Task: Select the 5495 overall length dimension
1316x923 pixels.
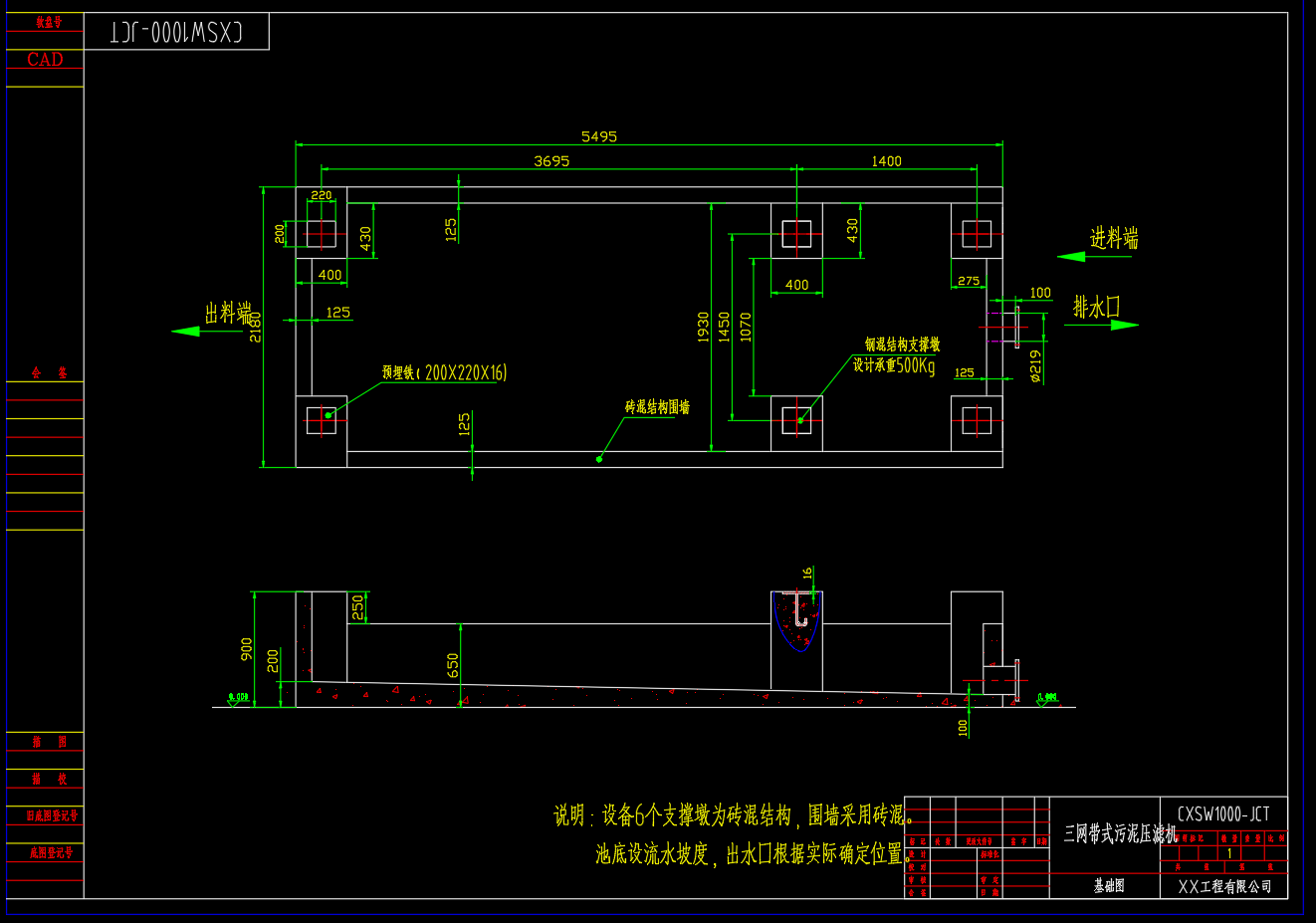Action: (599, 136)
